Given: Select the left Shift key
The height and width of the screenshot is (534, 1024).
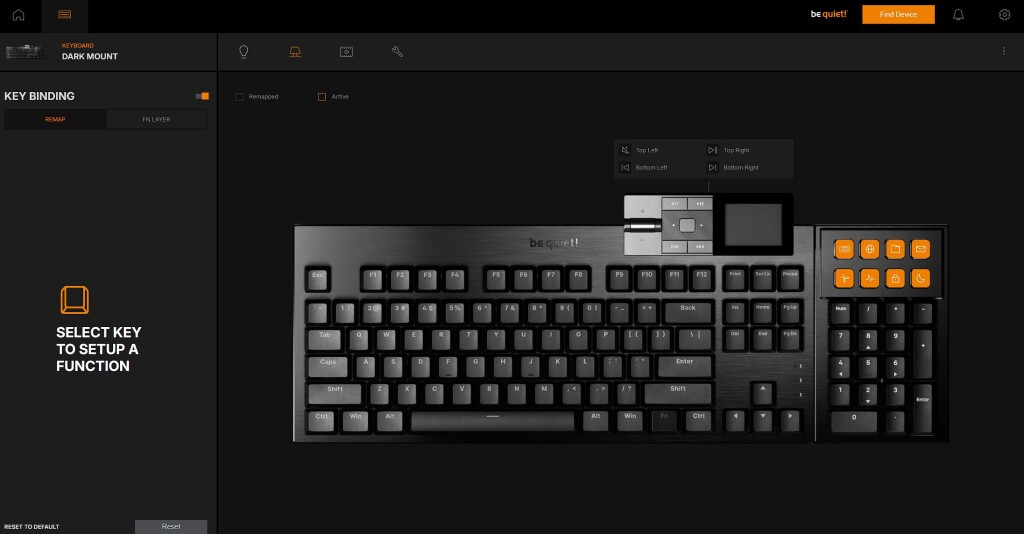Looking at the screenshot, I should [x=334, y=394].
